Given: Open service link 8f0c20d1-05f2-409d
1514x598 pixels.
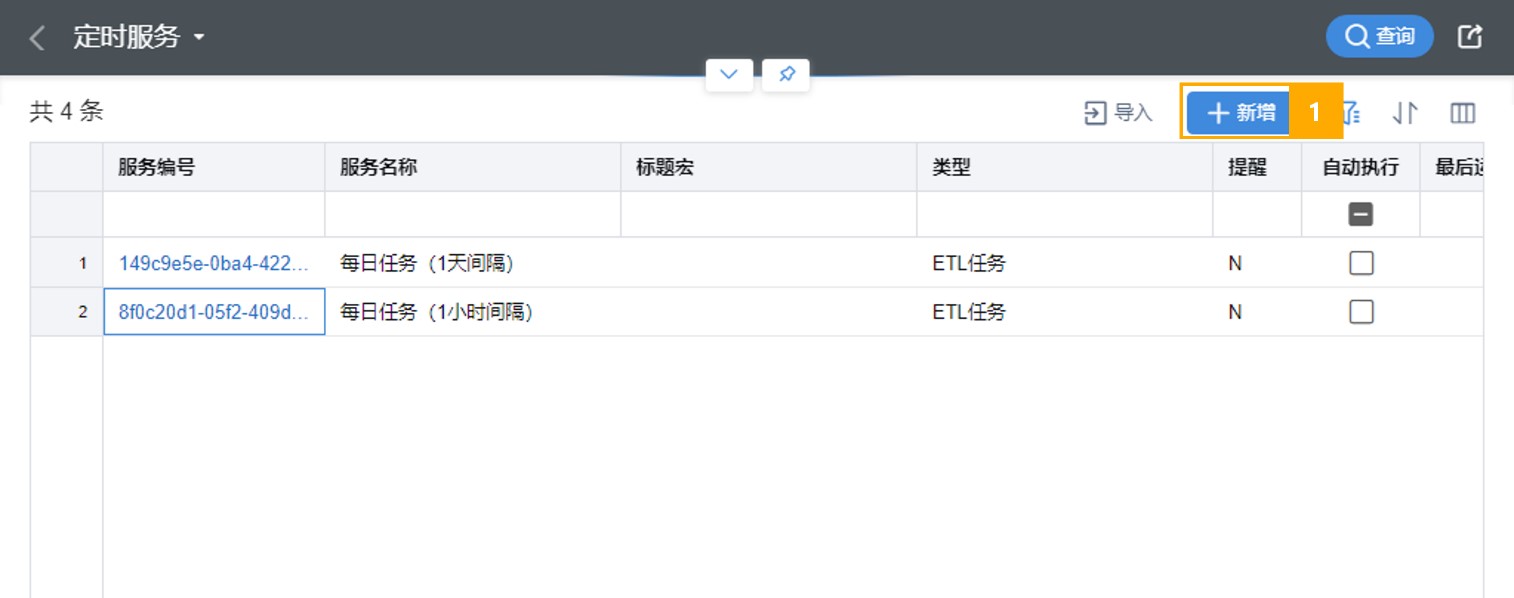Looking at the screenshot, I should pos(214,312).
